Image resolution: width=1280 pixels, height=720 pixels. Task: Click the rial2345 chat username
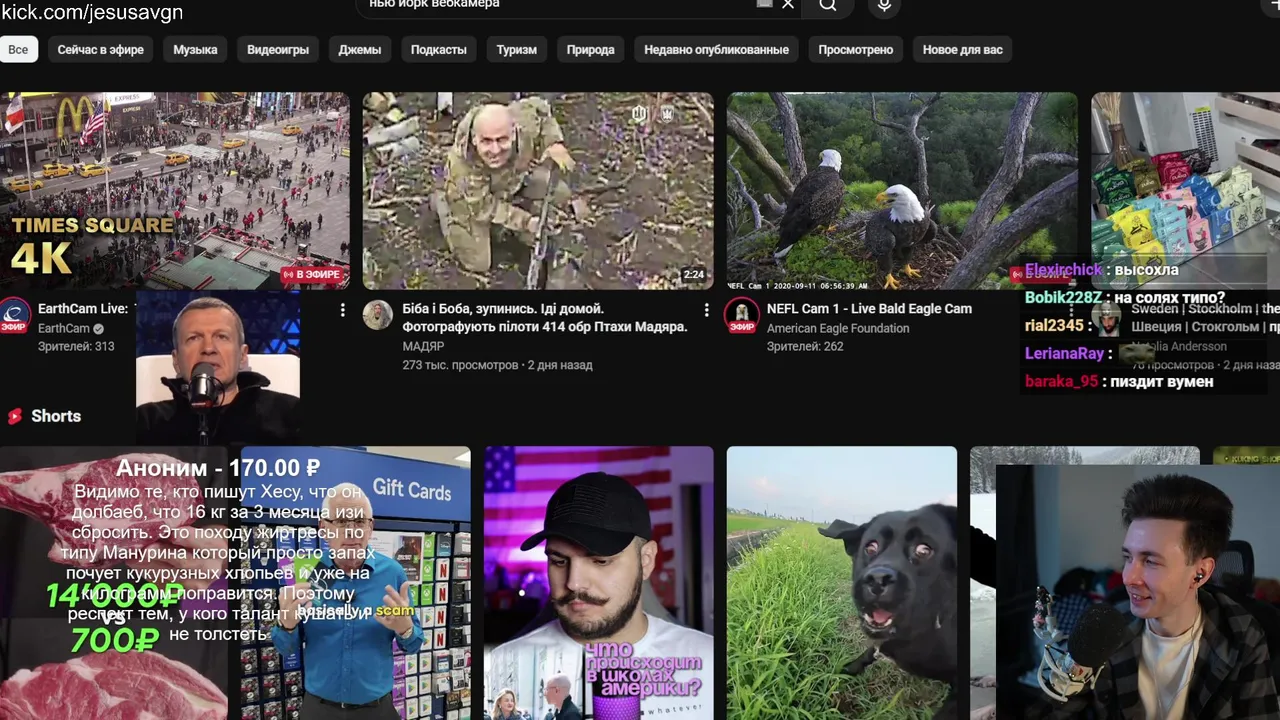(1054, 326)
